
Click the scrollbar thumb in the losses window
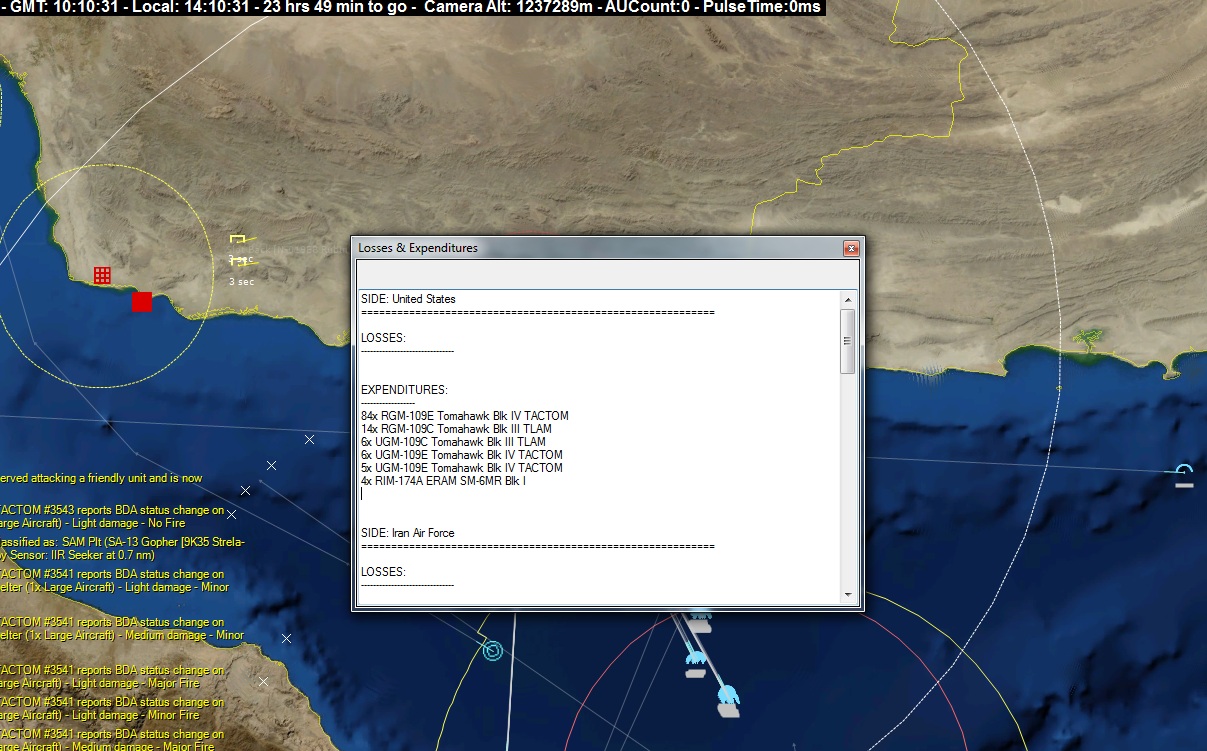pyautogui.click(x=848, y=341)
